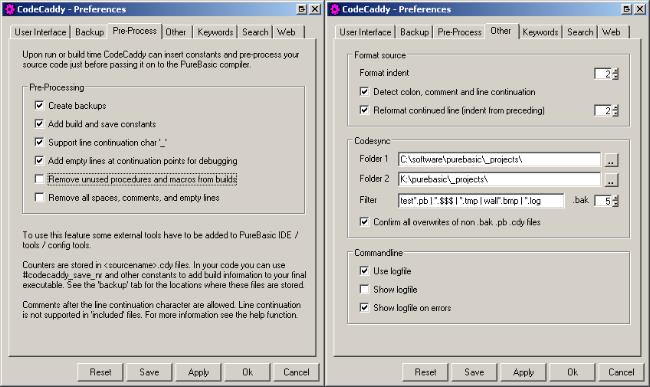Click Ok button in left window

coord(247,372)
